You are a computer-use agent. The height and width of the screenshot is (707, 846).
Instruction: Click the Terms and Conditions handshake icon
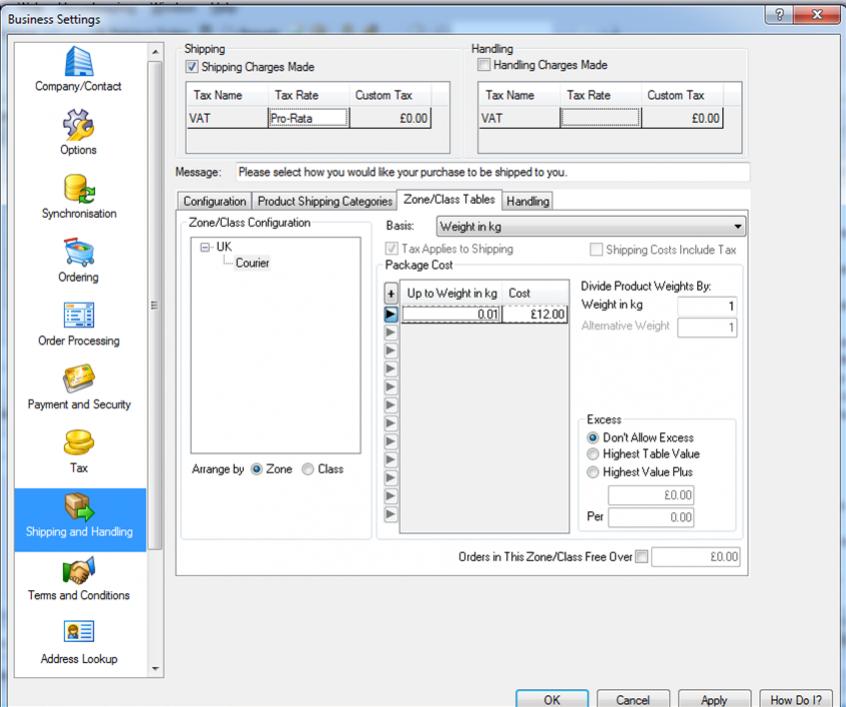coord(78,569)
